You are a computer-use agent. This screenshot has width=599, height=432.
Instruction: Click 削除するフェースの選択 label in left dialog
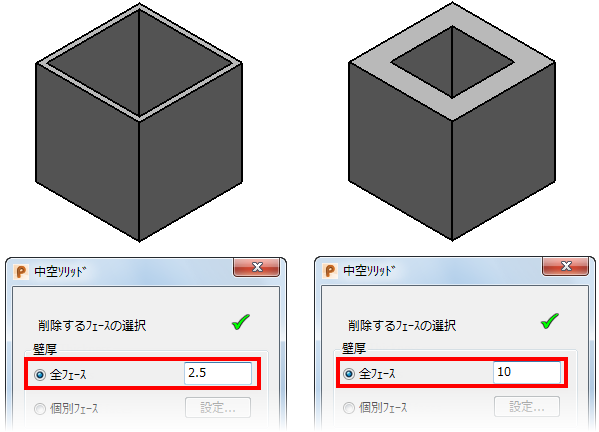click(x=92, y=326)
